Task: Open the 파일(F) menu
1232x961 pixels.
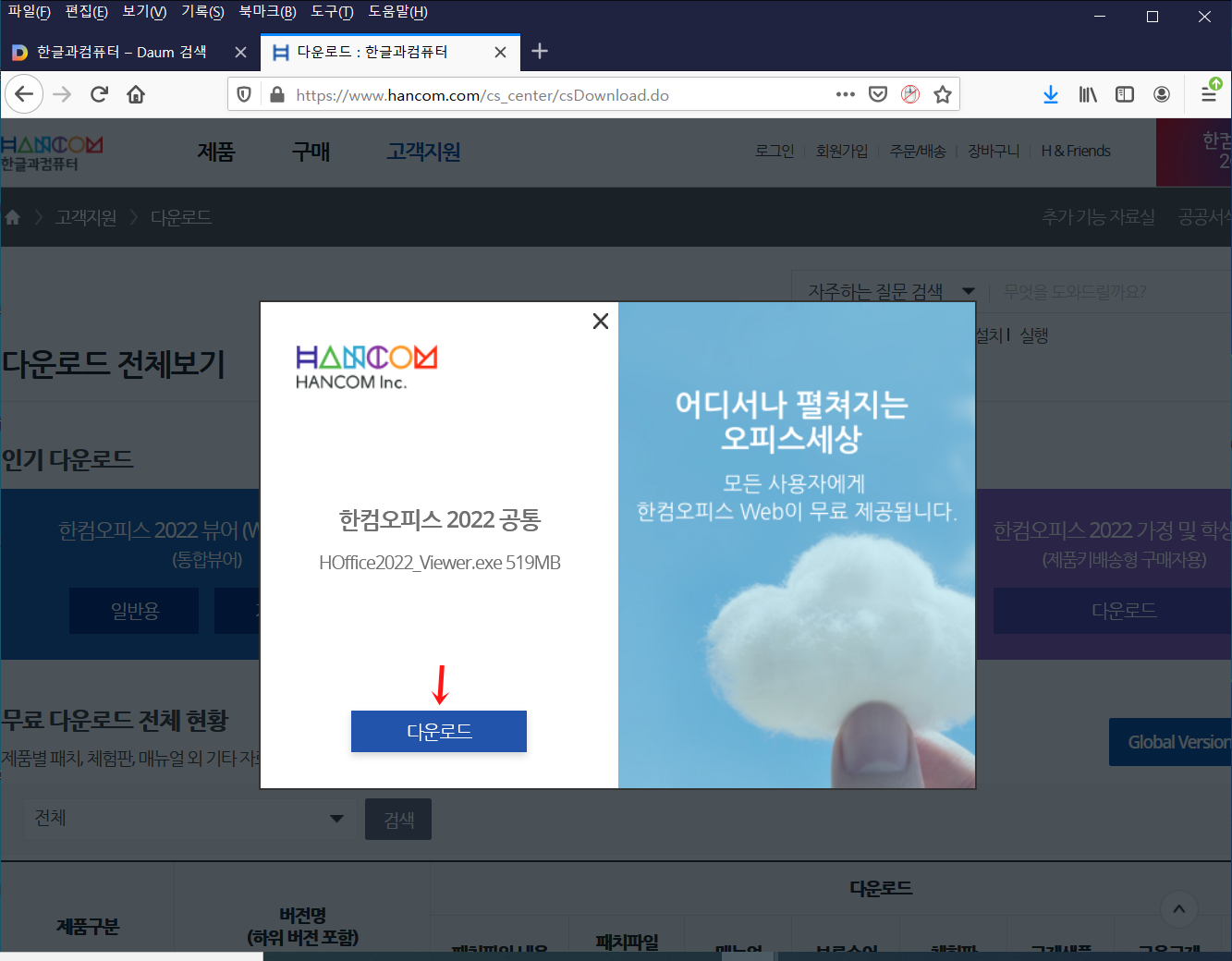Action: click(x=29, y=12)
